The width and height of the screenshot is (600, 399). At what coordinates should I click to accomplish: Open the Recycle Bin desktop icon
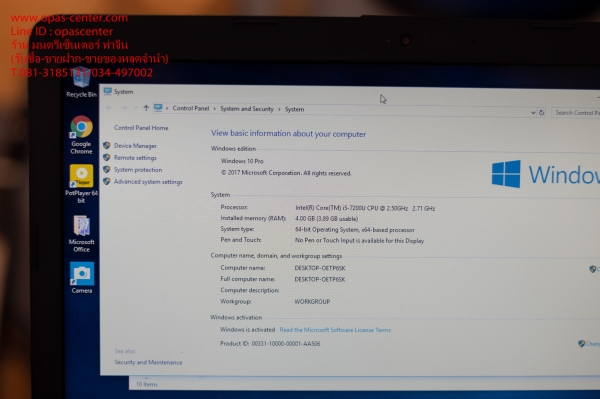coord(81,82)
